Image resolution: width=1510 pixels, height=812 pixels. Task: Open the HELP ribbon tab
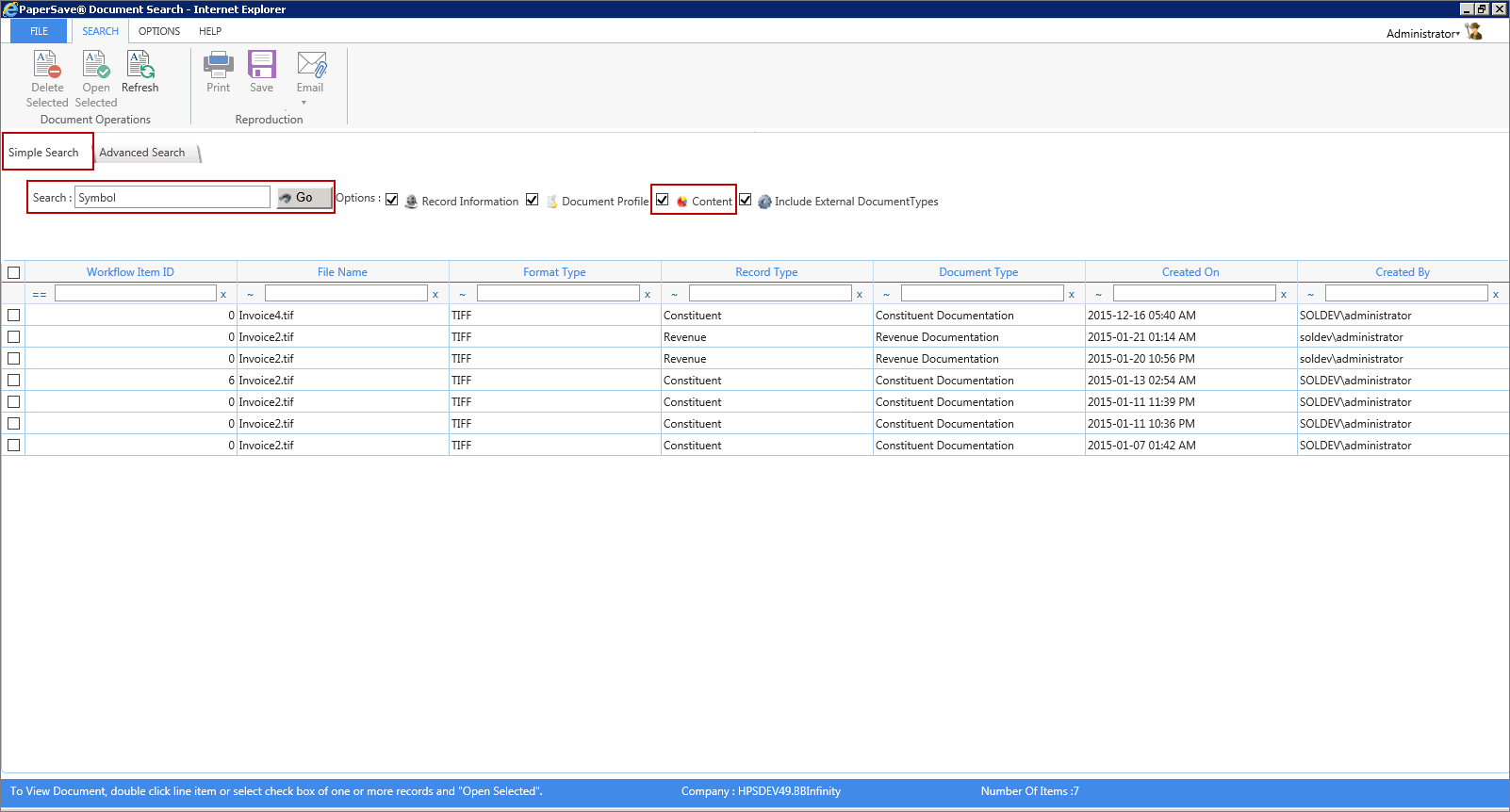click(x=210, y=31)
